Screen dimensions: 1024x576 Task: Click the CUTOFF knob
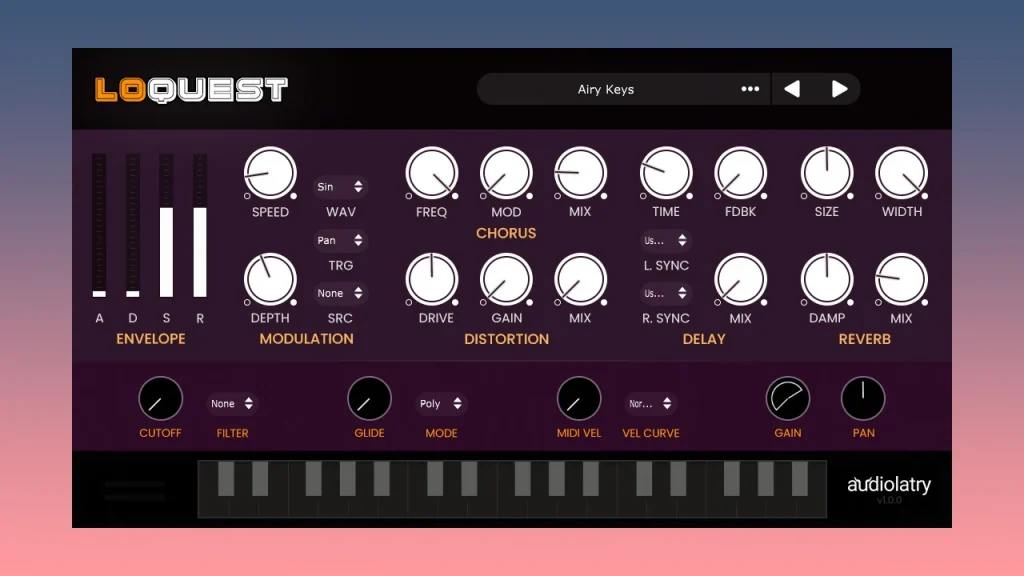coord(161,398)
